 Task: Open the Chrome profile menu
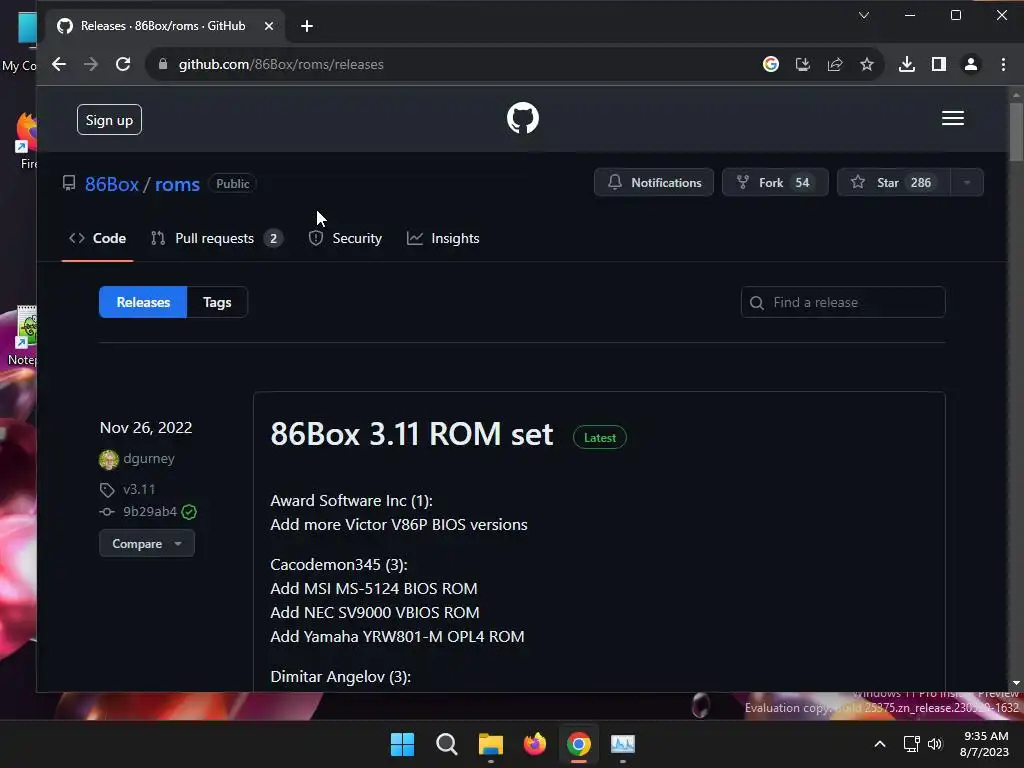(970, 64)
